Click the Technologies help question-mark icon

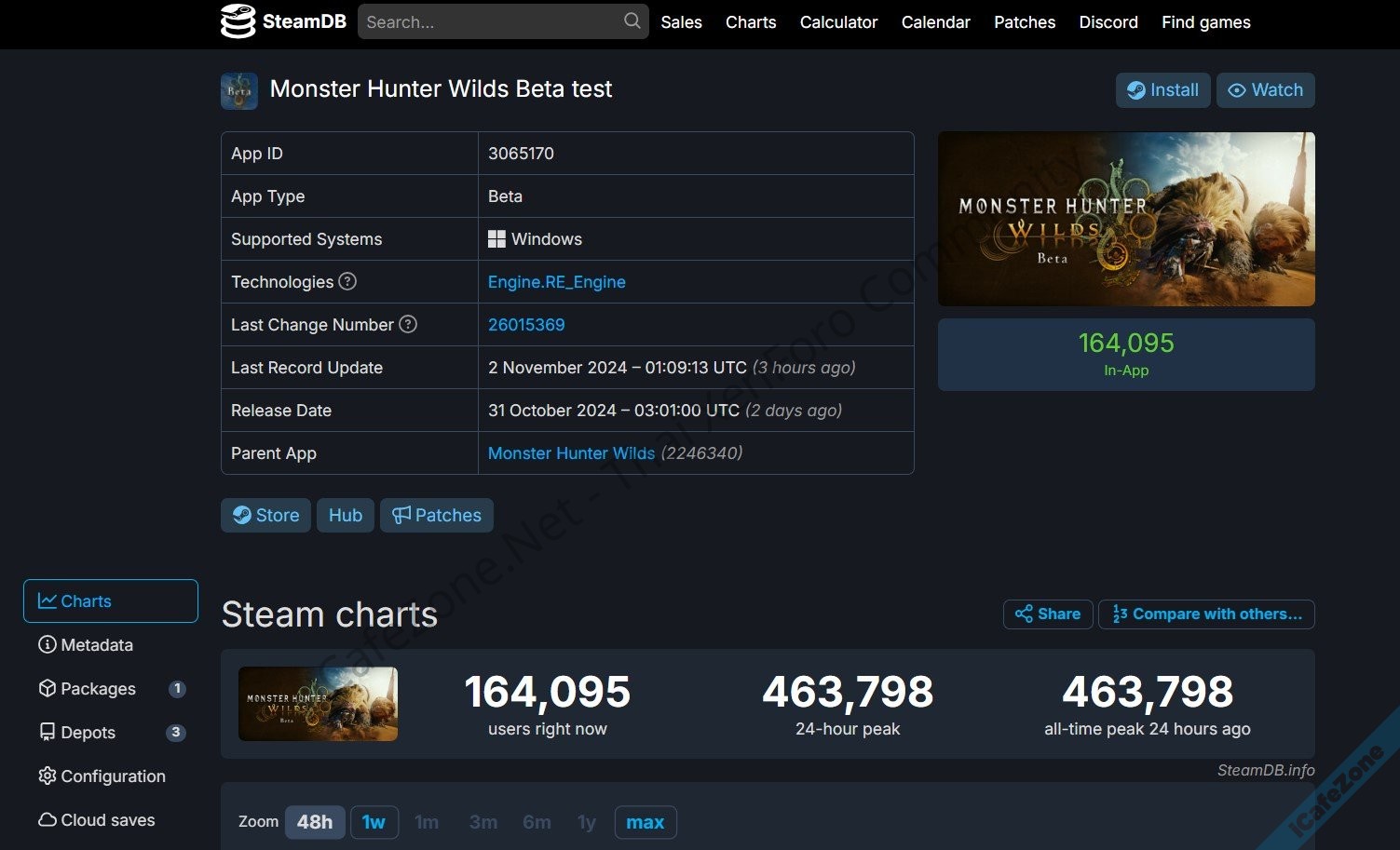(347, 281)
